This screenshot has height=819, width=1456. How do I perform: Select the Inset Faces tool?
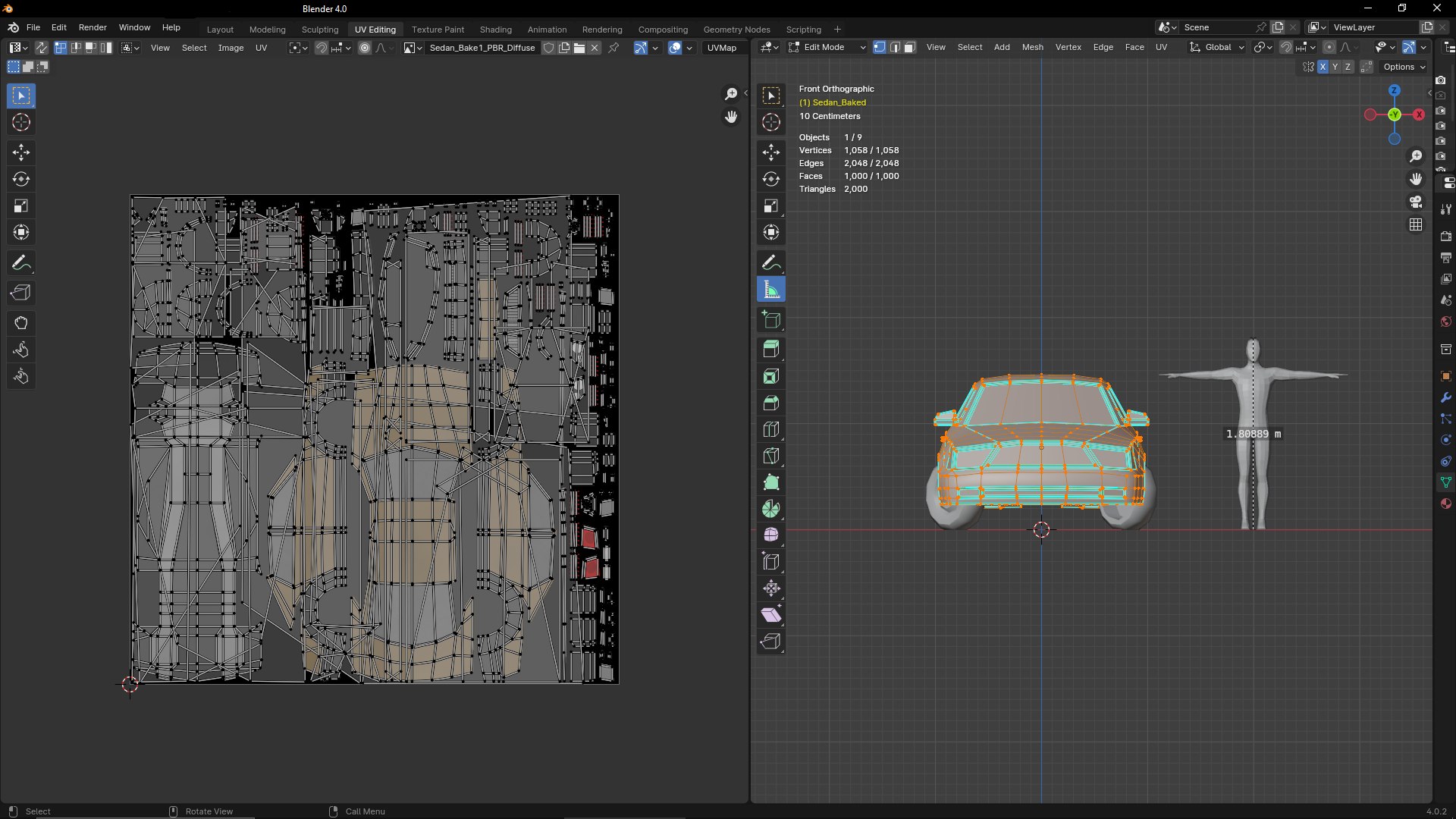[x=771, y=377]
